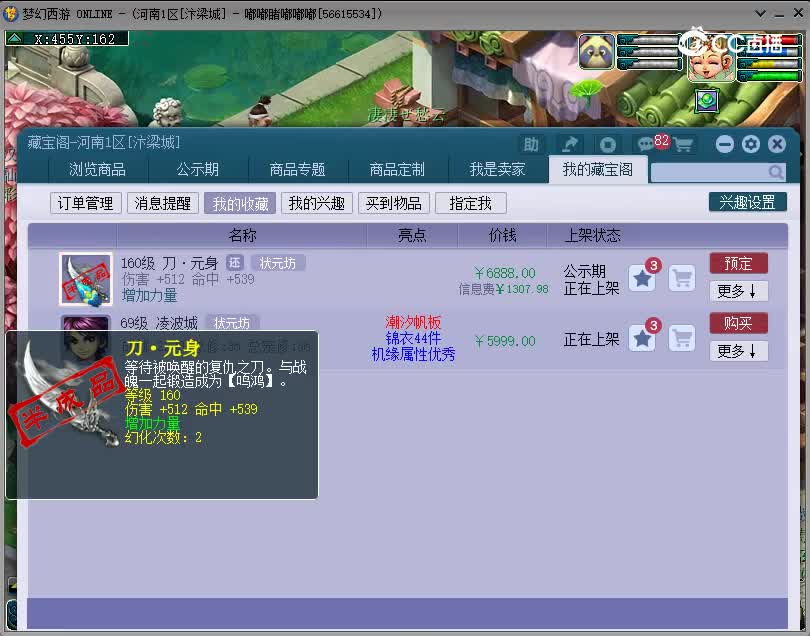Image resolution: width=810 pixels, height=636 pixels.
Task: Open the gear settings icon of 藏宝阁 panel
Action: point(751,144)
